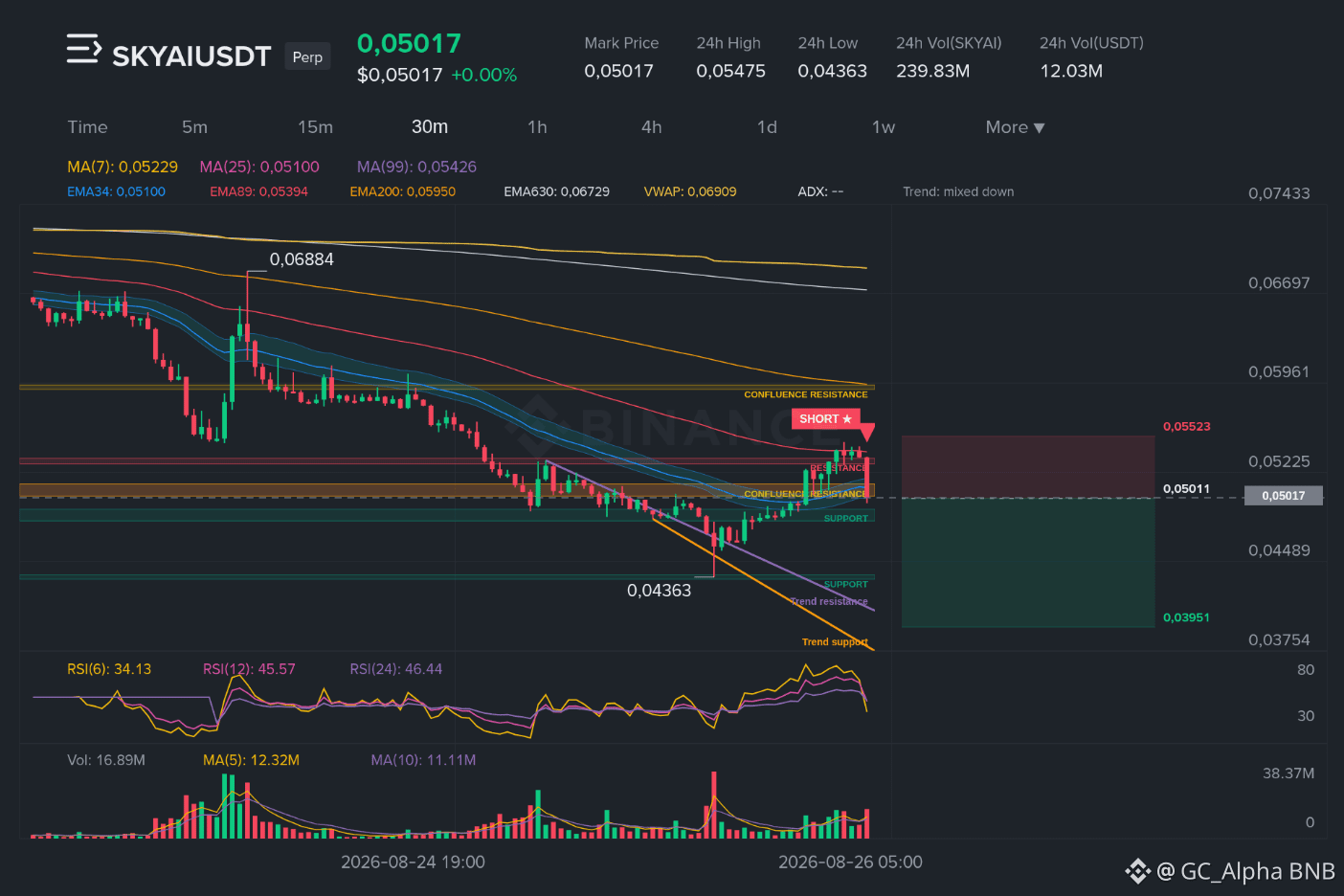Image resolution: width=1344 pixels, height=896 pixels.
Task: Click the Binance logo icon by GC_Alpha
Action: (1137, 871)
